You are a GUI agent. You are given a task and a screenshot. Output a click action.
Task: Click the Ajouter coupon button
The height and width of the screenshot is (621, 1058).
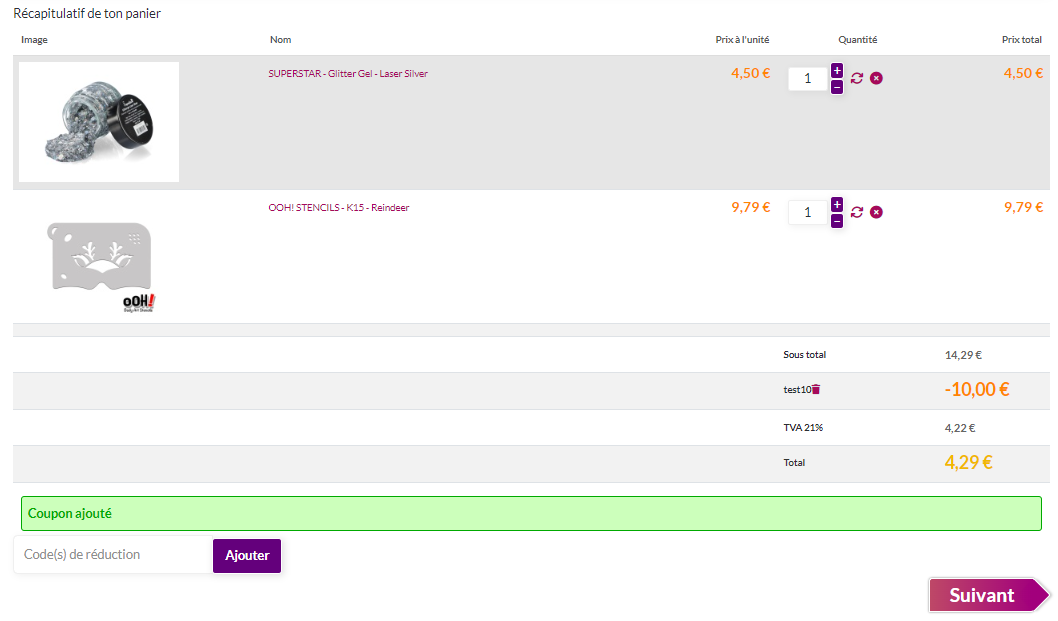(247, 556)
